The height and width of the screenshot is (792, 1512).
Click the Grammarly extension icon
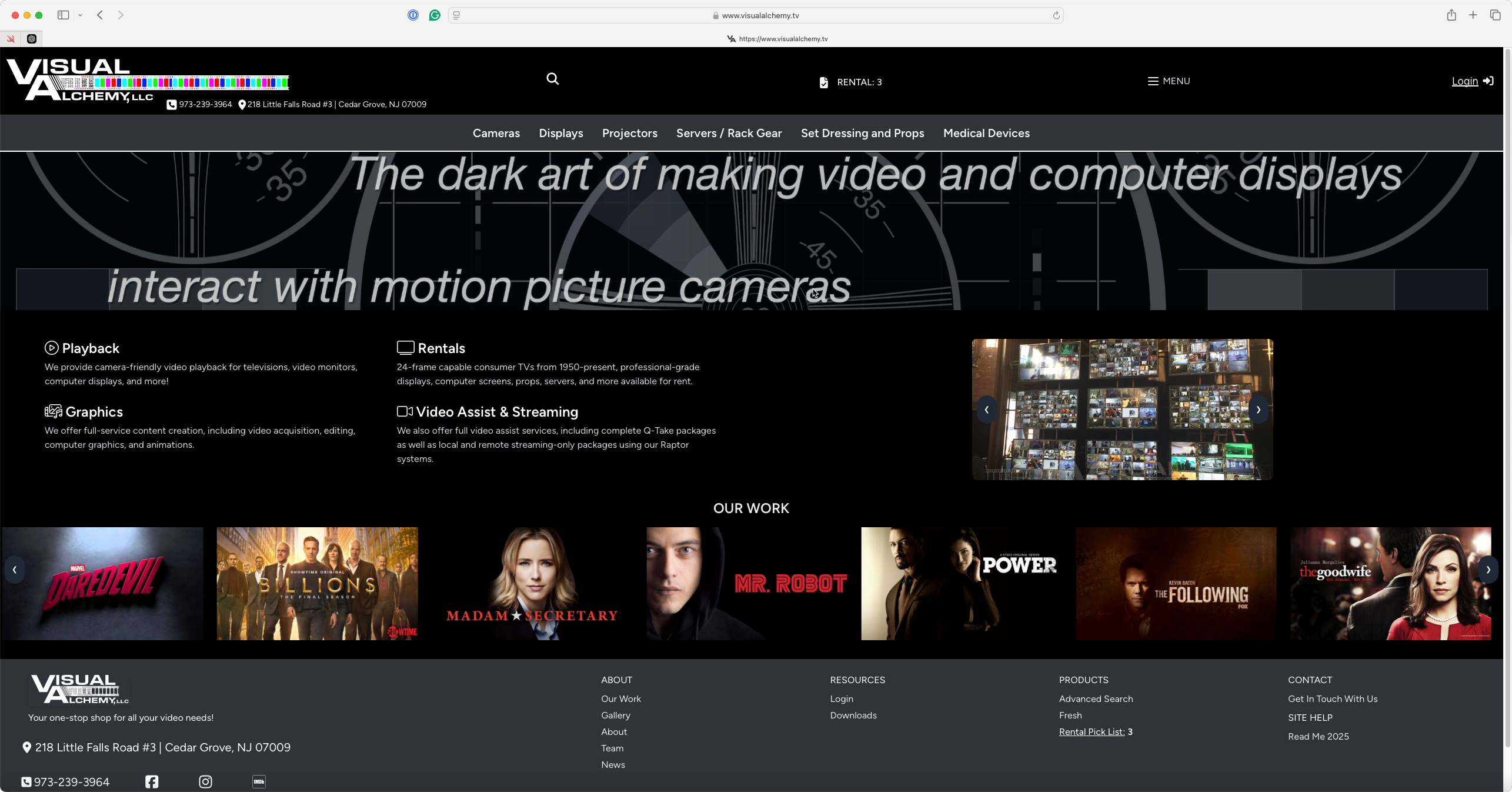tap(435, 15)
